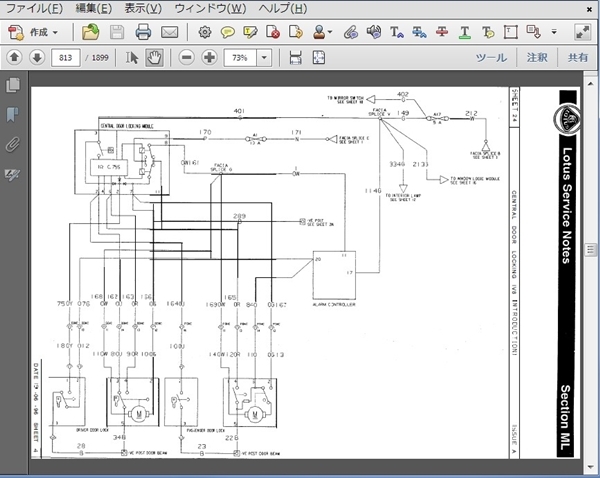
Task: Select insert text at cursor tool
Action: (x=397, y=32)
